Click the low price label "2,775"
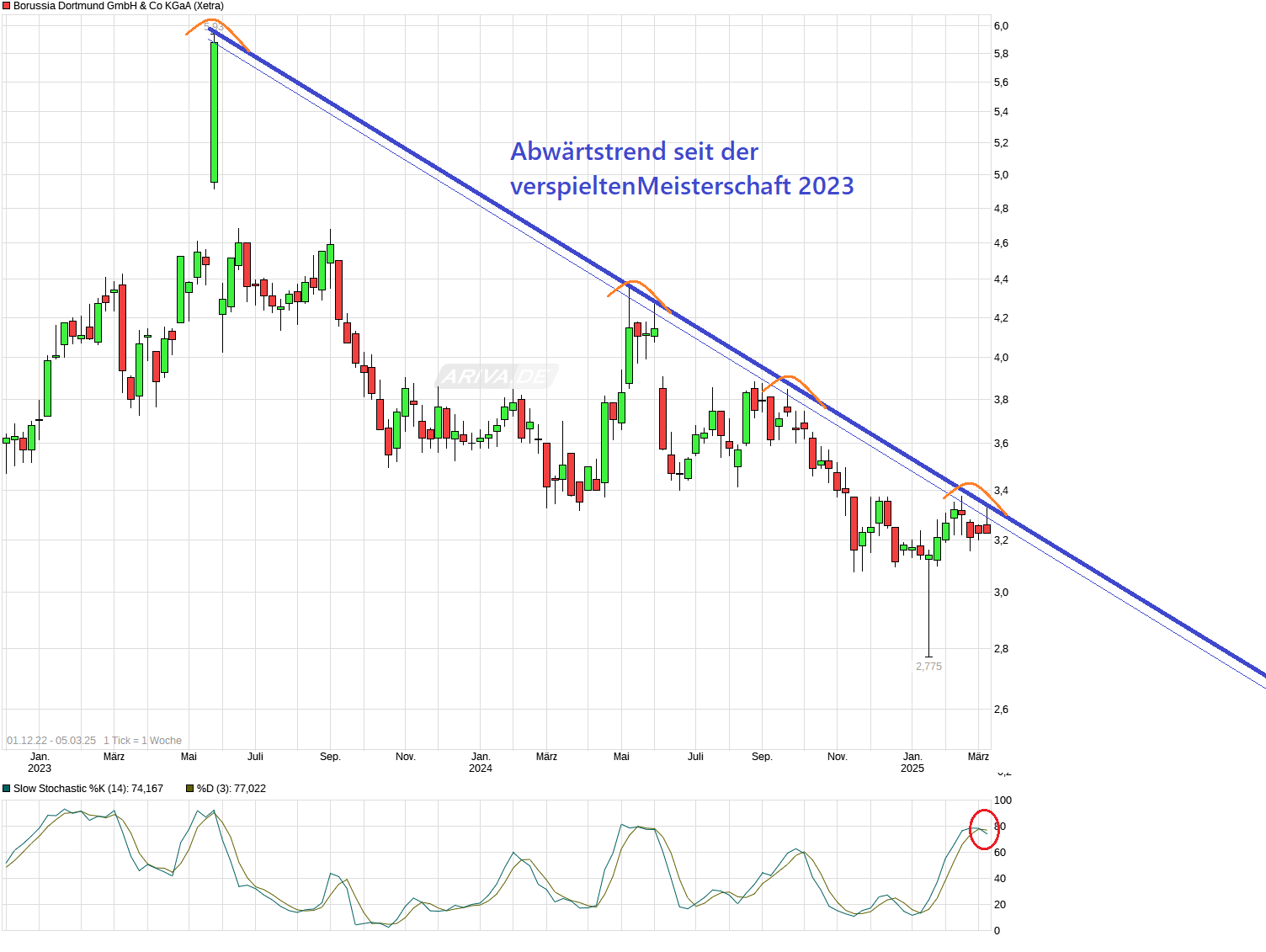This screenshot has width=1266, height=952. point(928,667)
